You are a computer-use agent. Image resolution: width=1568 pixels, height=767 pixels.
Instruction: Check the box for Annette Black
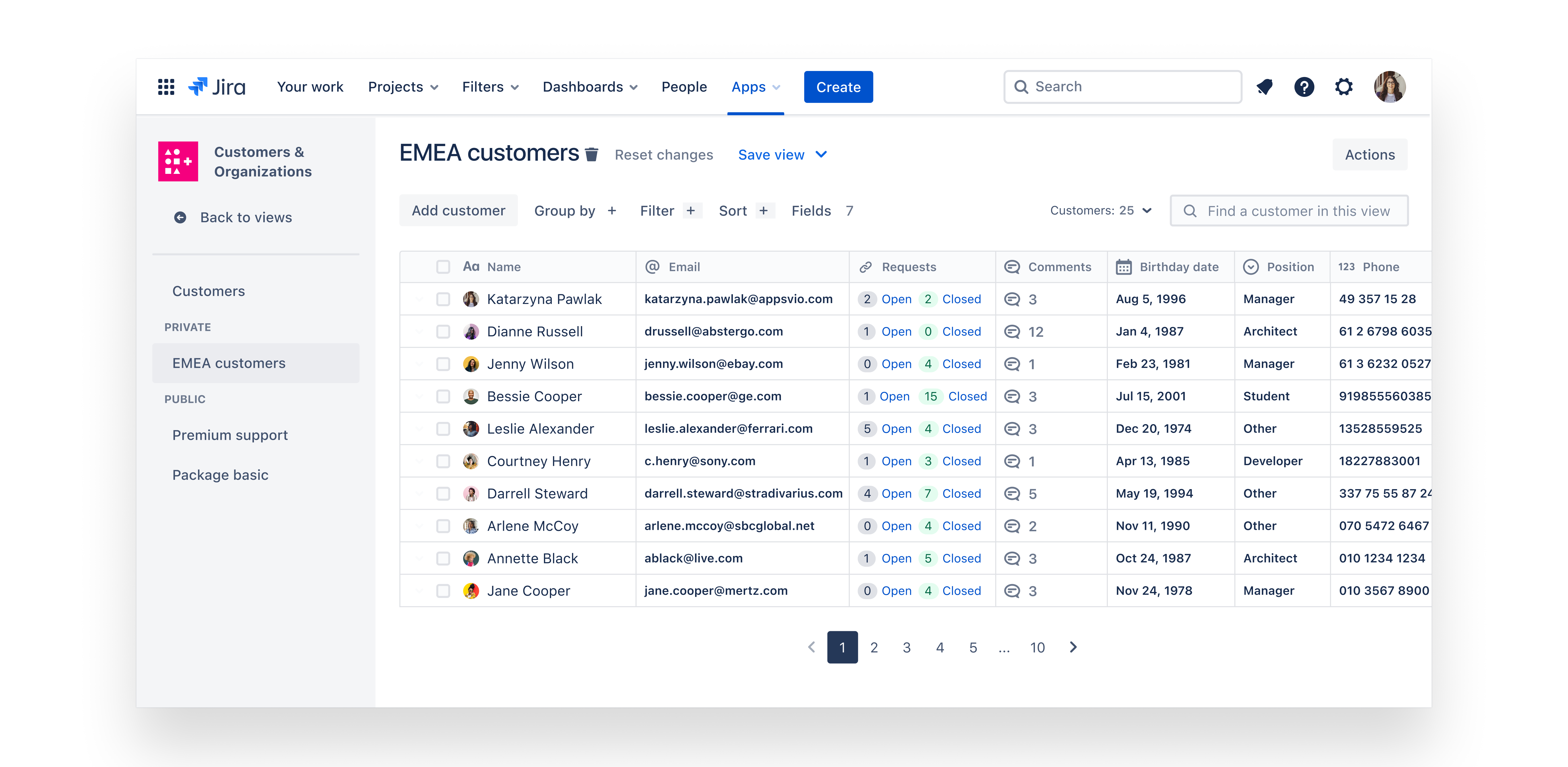[x=443, y=558]
